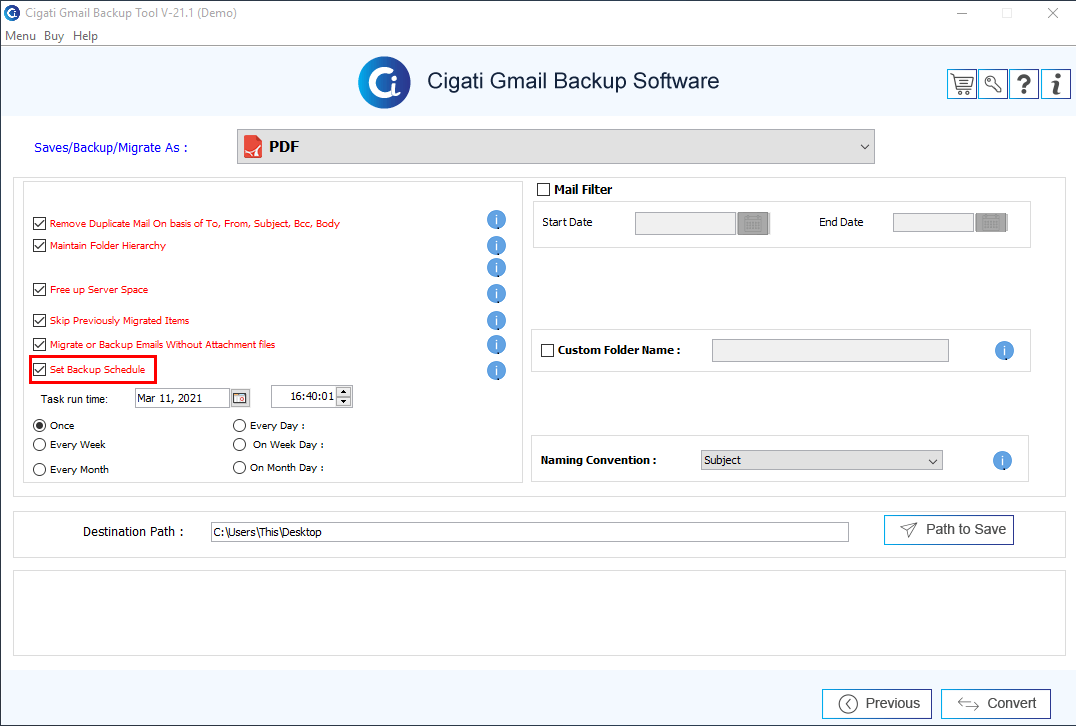Select the Once radio button
The width and height of the screenshot is (1076, 726).
[x=40, y=425]
